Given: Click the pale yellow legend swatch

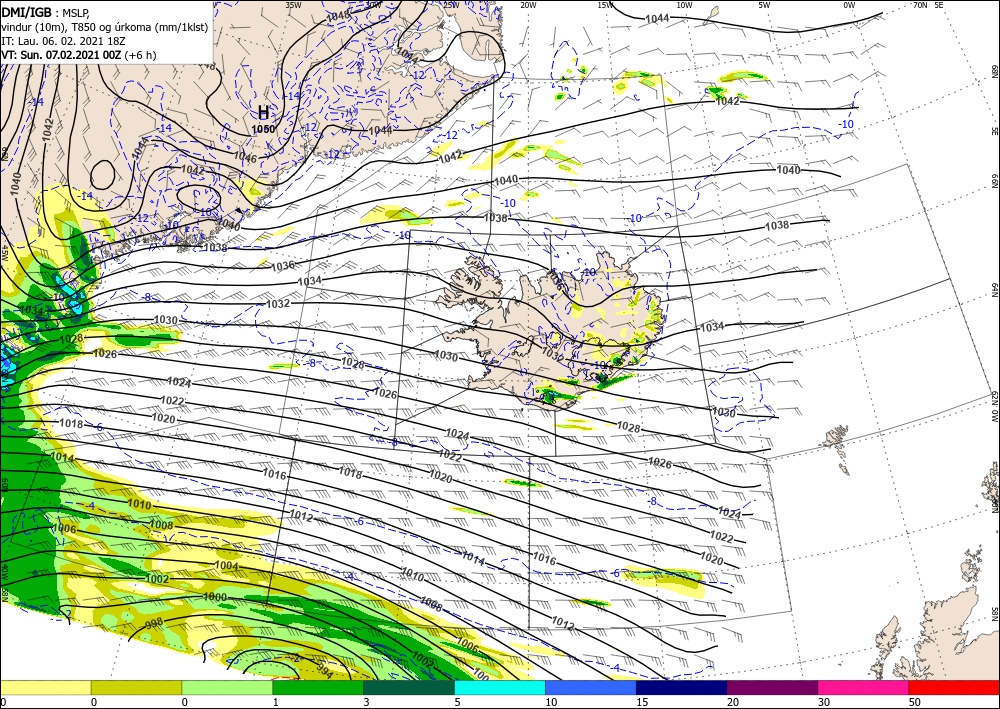Looking at the screenshot, I should pyautogui.click(x=45, y=687).
